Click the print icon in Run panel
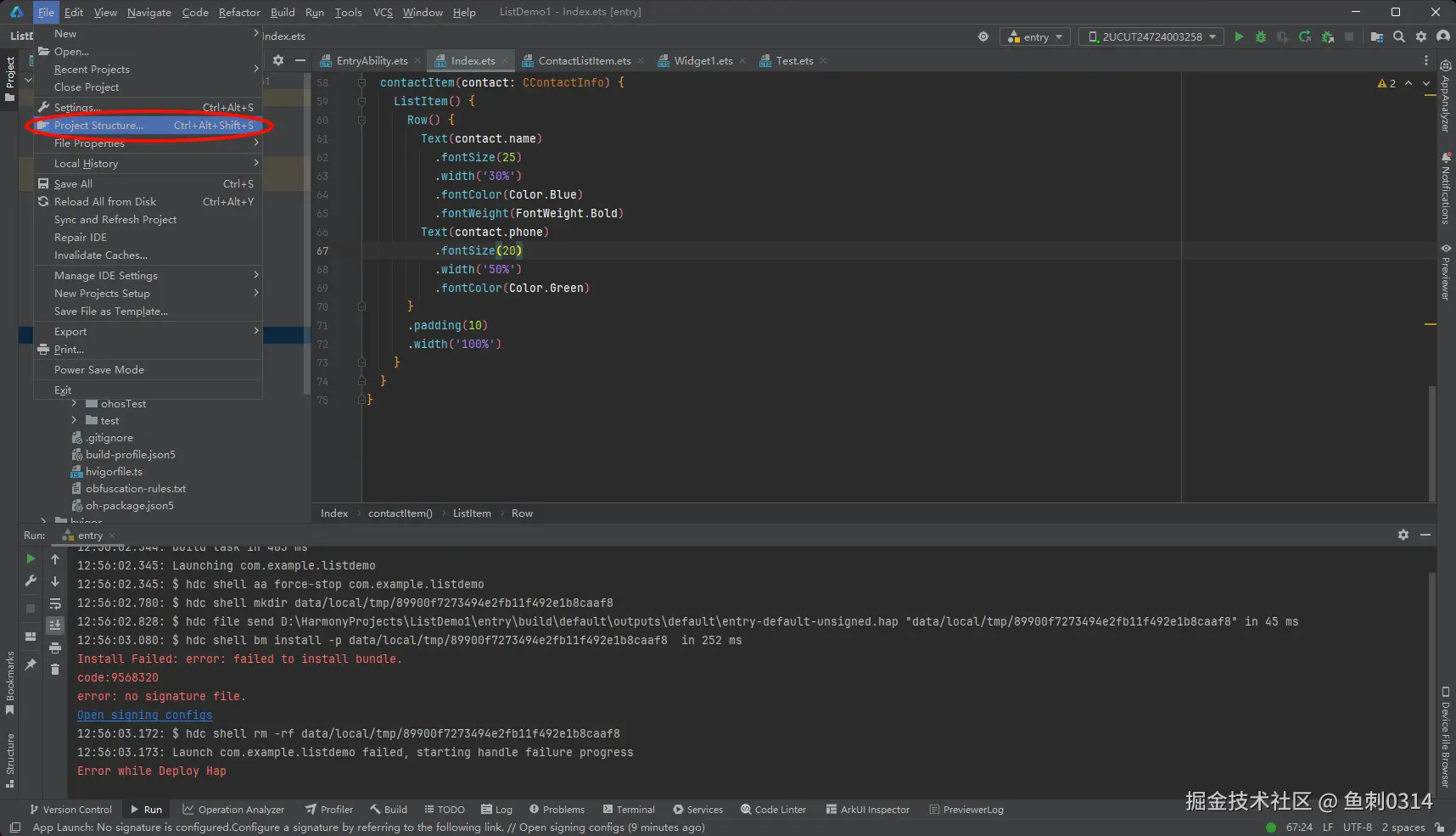 [x=55, y=648]
